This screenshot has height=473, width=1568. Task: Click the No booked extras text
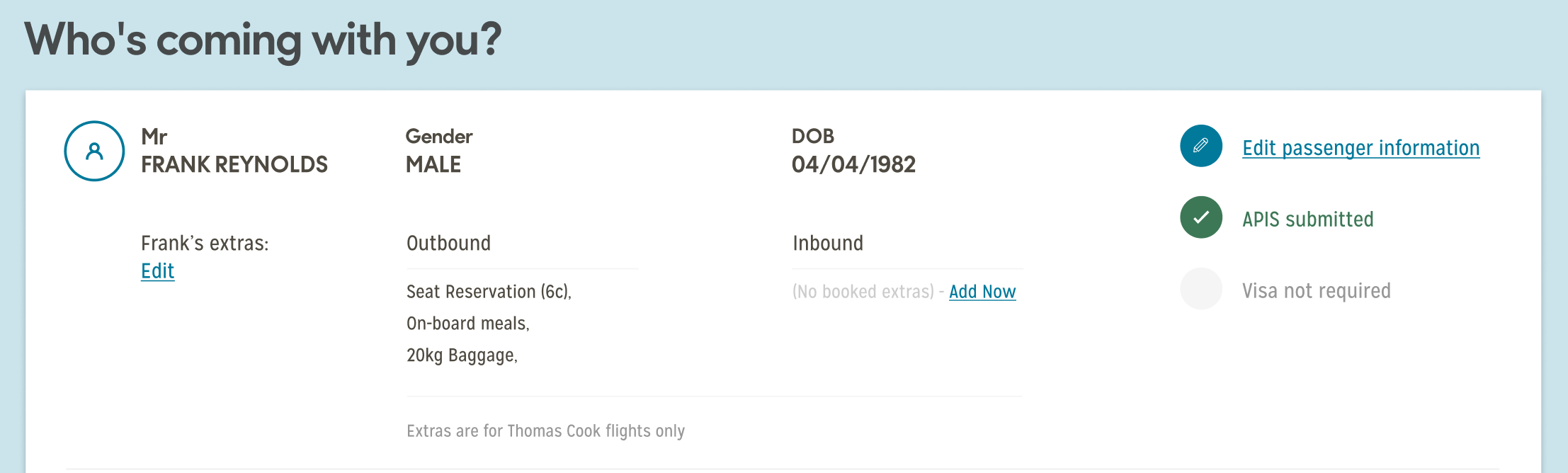click(x=863, y=292)
